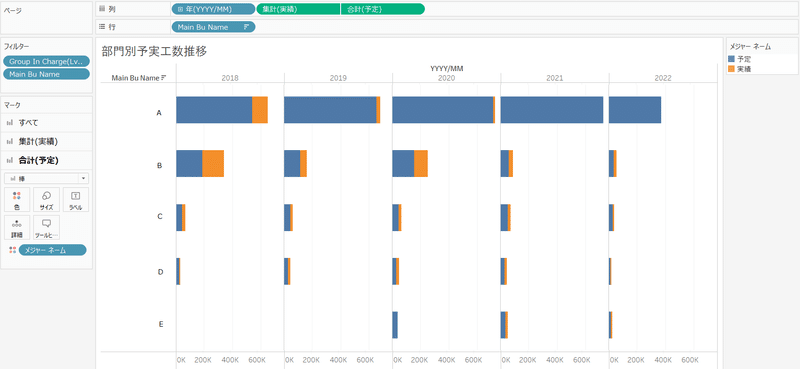Open the Detail (詳細) mark card
The width and height of the screenshot is (800, 369).
click(17, 228)
